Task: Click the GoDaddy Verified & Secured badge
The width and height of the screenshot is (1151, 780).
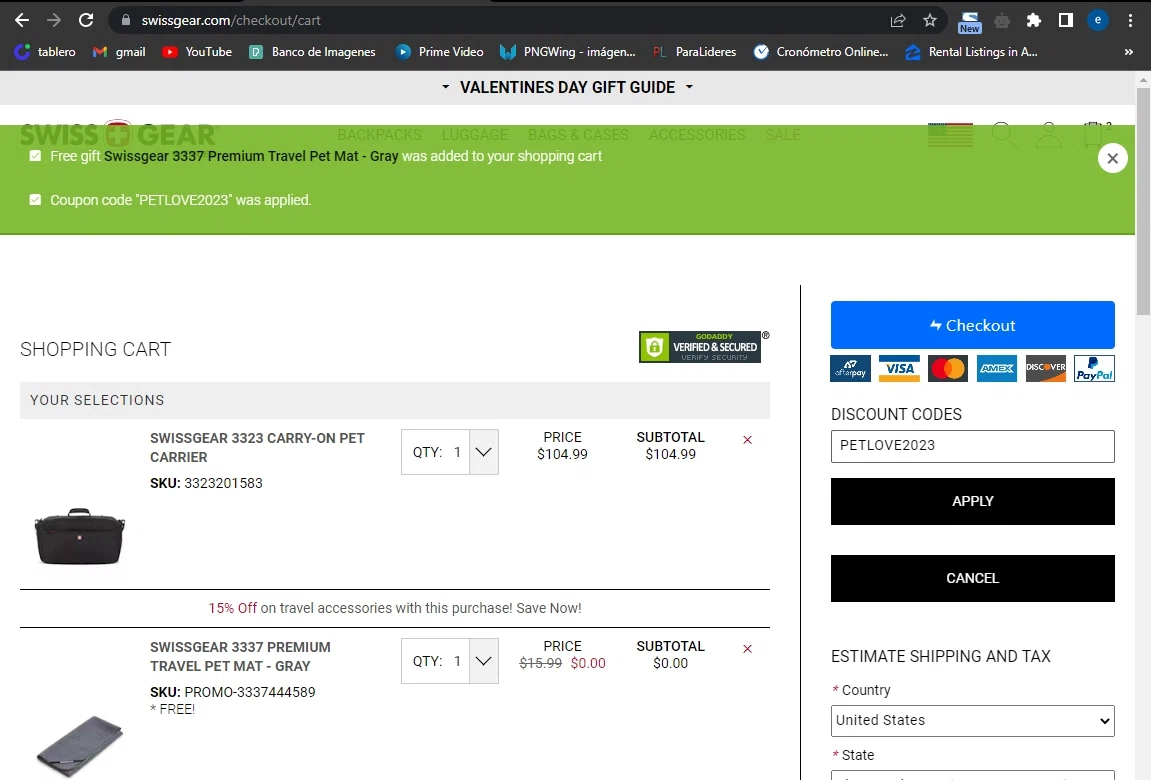Action: click(x=700, y=347)
